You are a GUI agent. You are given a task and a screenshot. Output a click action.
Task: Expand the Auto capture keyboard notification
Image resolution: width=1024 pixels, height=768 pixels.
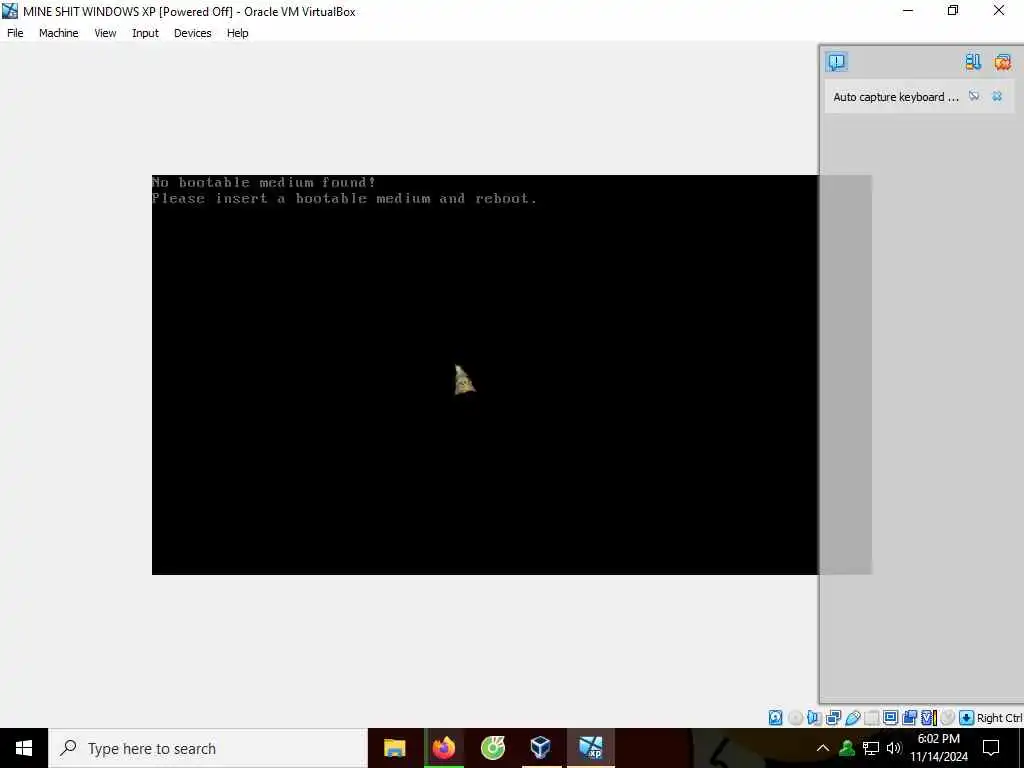[895, 97]
